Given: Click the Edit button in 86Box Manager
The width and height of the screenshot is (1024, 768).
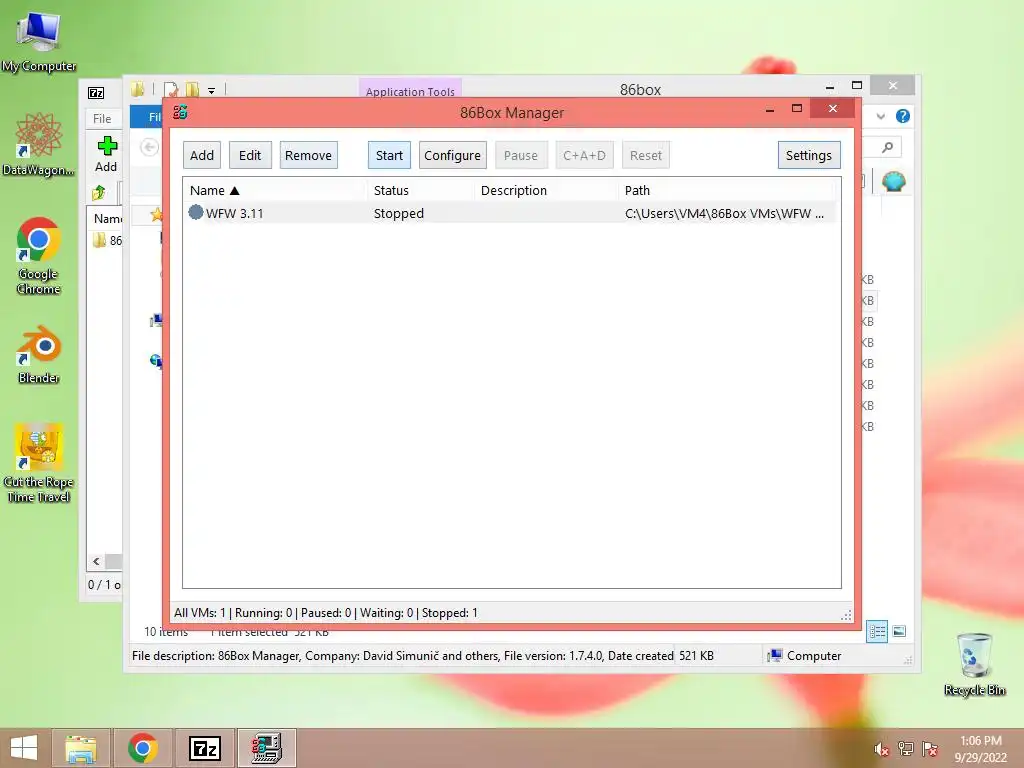Looking at the screenshot, I should click(249, 155).
